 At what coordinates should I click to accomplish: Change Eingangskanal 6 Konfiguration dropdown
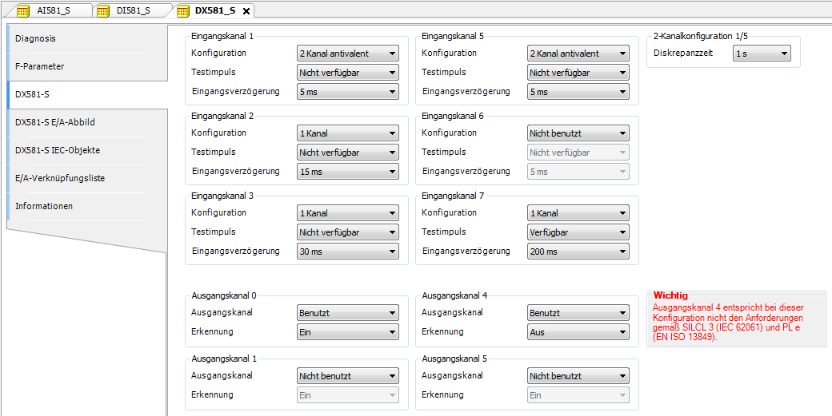point(577,133)
